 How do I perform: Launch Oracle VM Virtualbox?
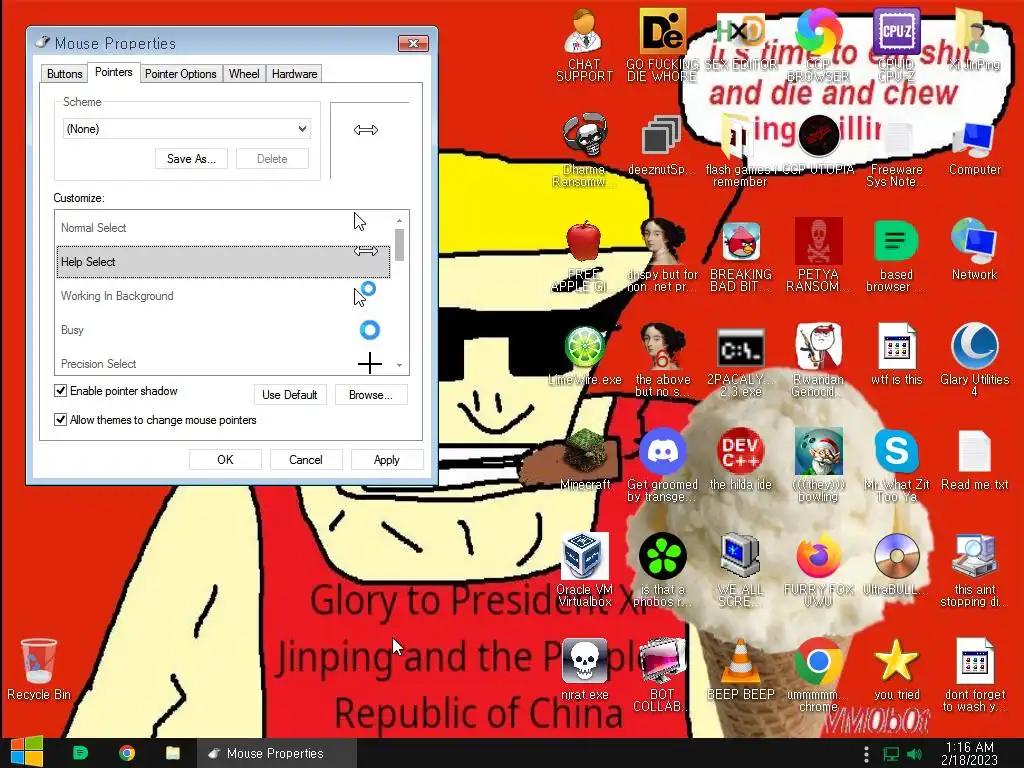tap(584, 556)
